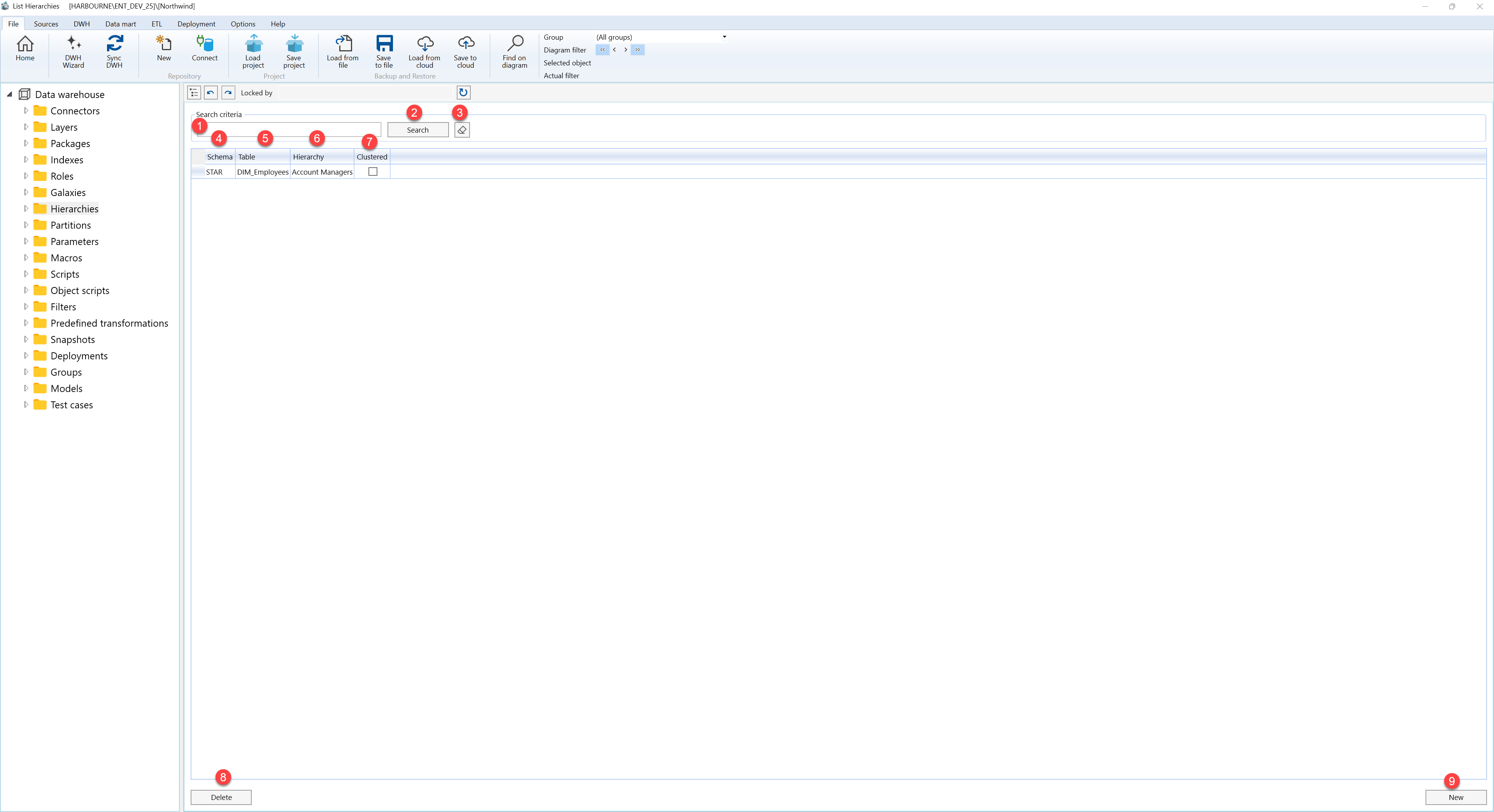Screen dimensions: 1494x812
Task: Click the Connect repository icon
Action: (x=205, y=49)
